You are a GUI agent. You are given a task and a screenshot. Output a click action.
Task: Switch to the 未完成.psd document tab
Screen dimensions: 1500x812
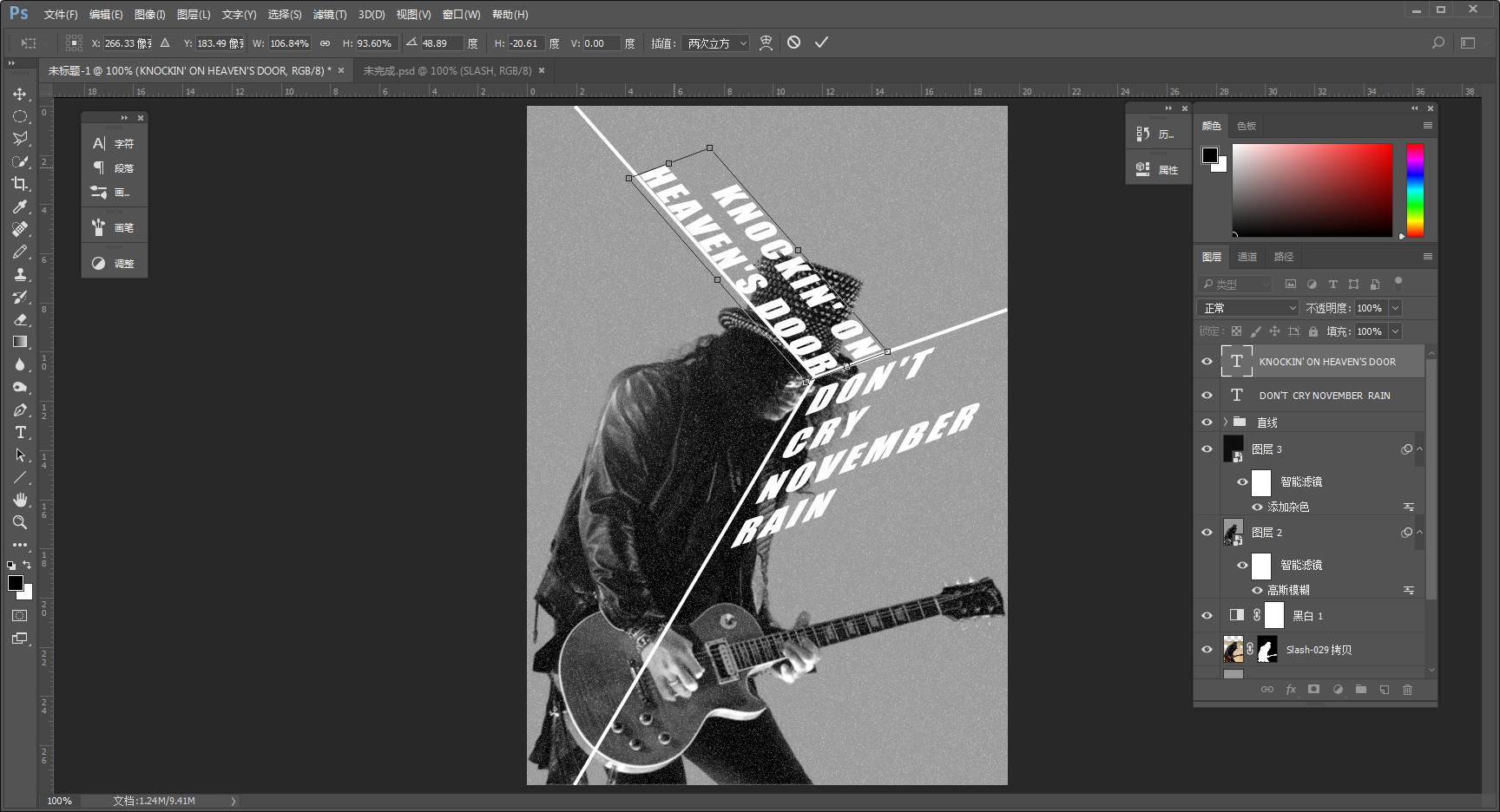[447, 70]
